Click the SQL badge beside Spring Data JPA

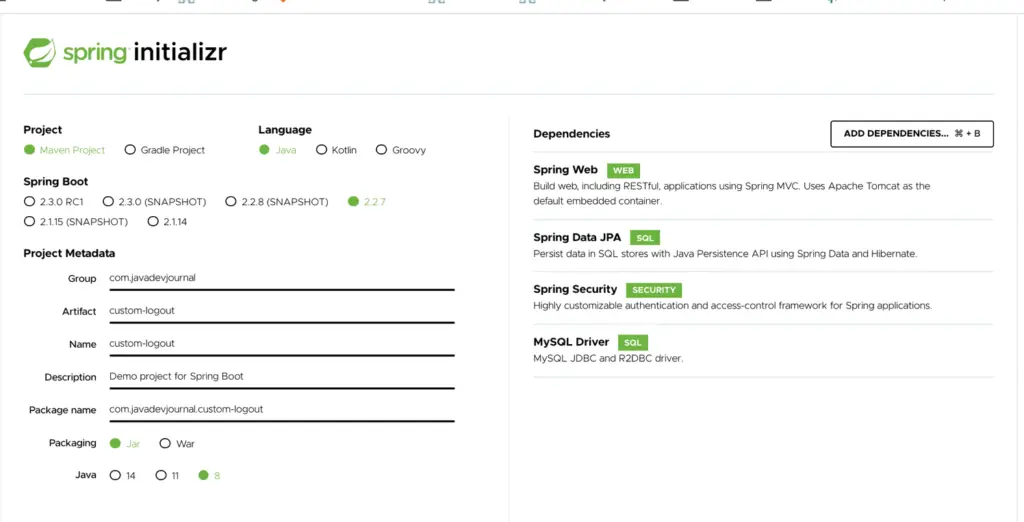pos(645,238)
